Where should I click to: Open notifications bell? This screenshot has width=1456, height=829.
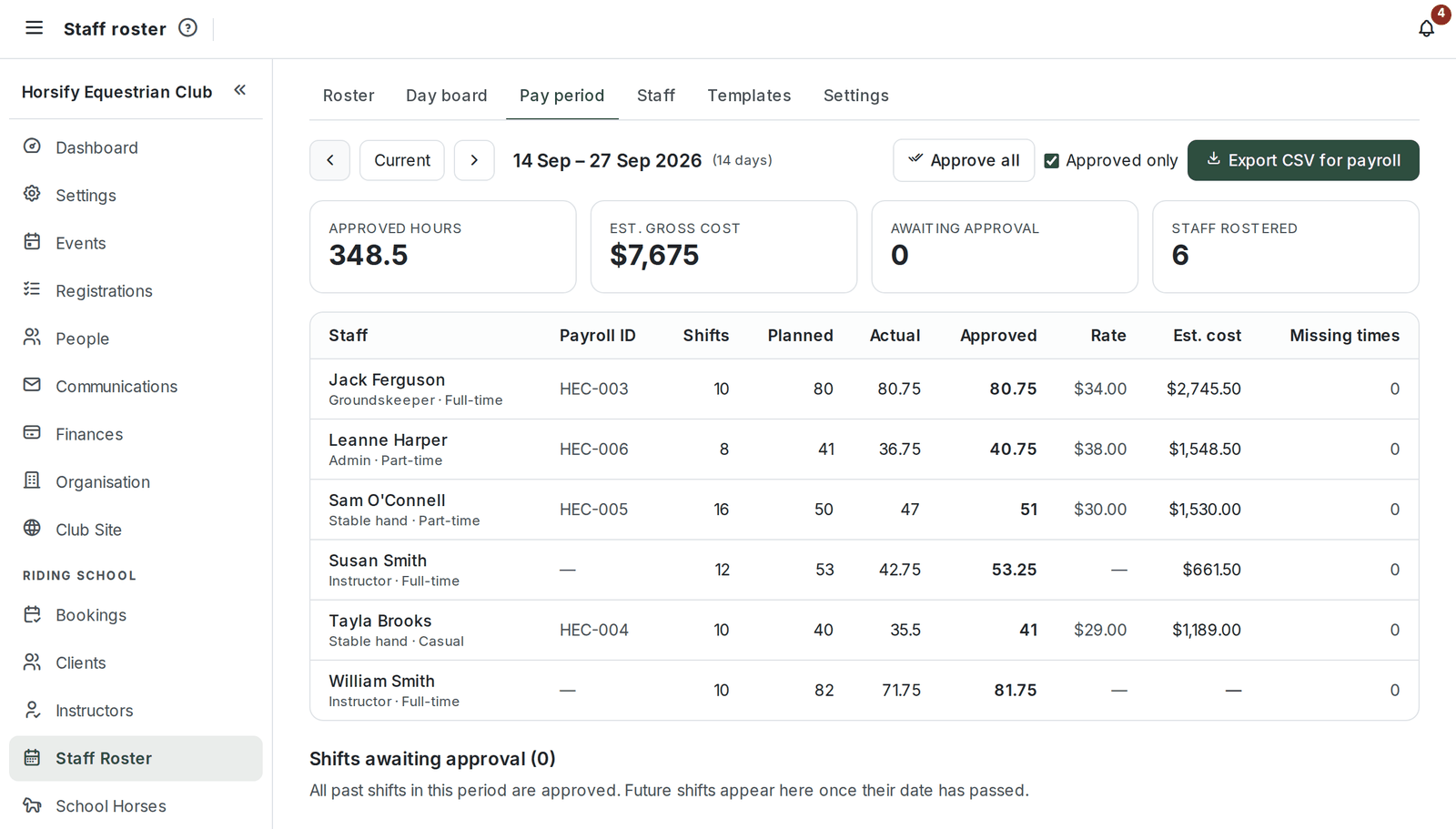(1426, 28)
